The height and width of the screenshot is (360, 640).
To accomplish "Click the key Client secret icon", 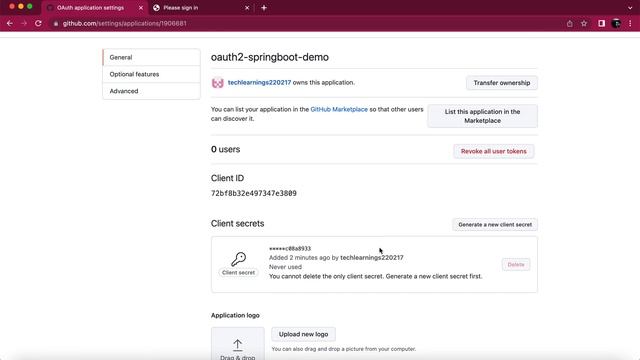I will click(238, 259).
